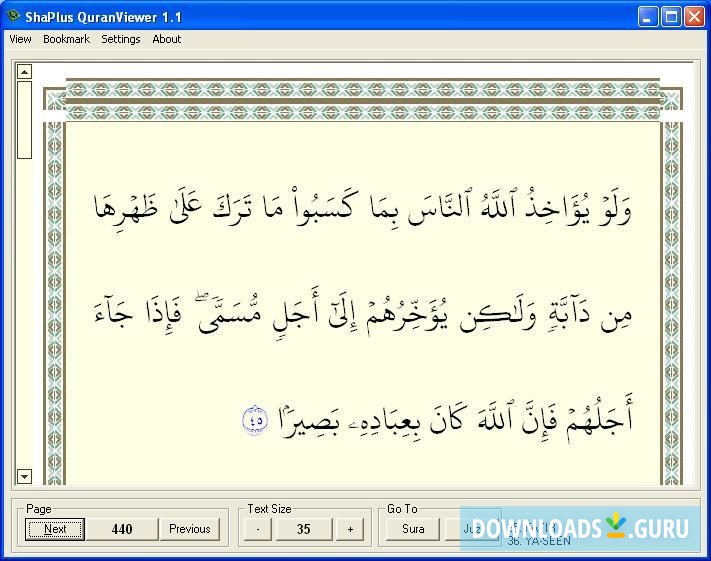Click the text size value 35
Image resolution: width=711 pixels, height=561 pixels.
pyautogui.click(x=303, y=529)
